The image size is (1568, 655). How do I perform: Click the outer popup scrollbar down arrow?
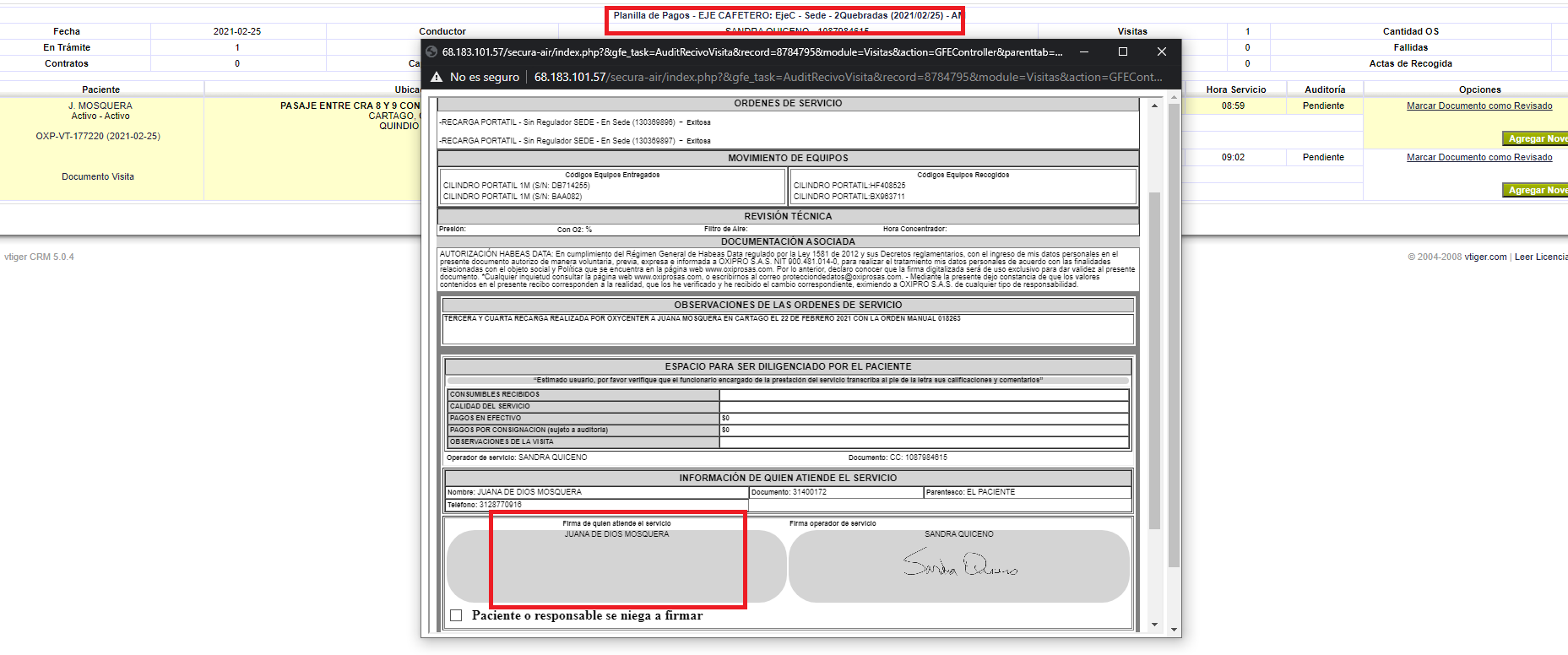(1173, 630)
